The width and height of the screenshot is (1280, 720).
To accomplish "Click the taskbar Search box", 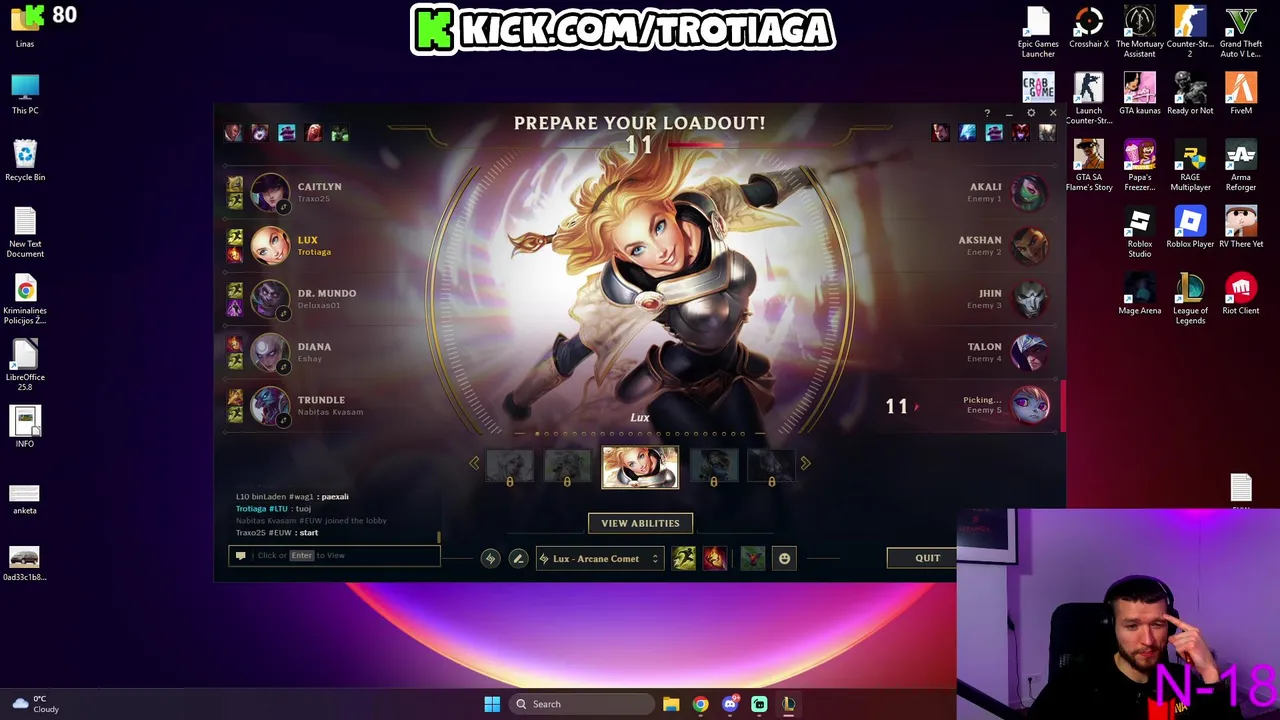I will pos(582,704).
